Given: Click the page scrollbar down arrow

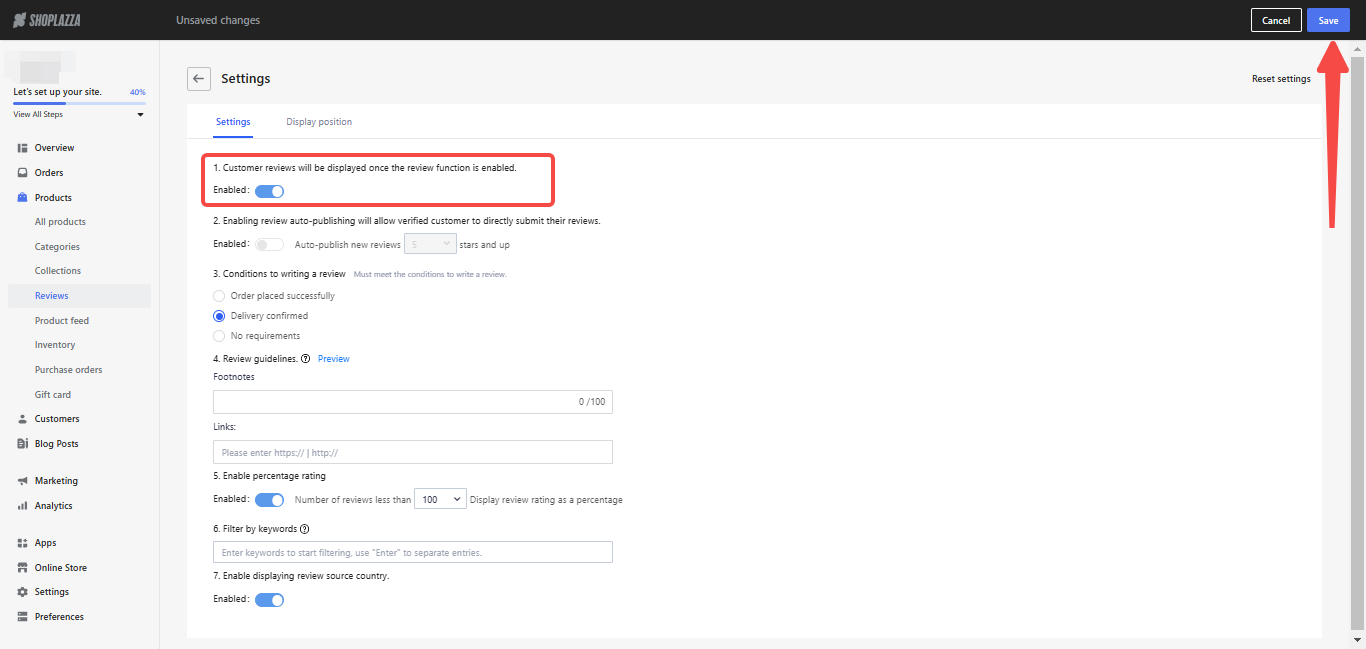Looking at the screenshot, I should pyautogui.click(x=1357, y=640).
